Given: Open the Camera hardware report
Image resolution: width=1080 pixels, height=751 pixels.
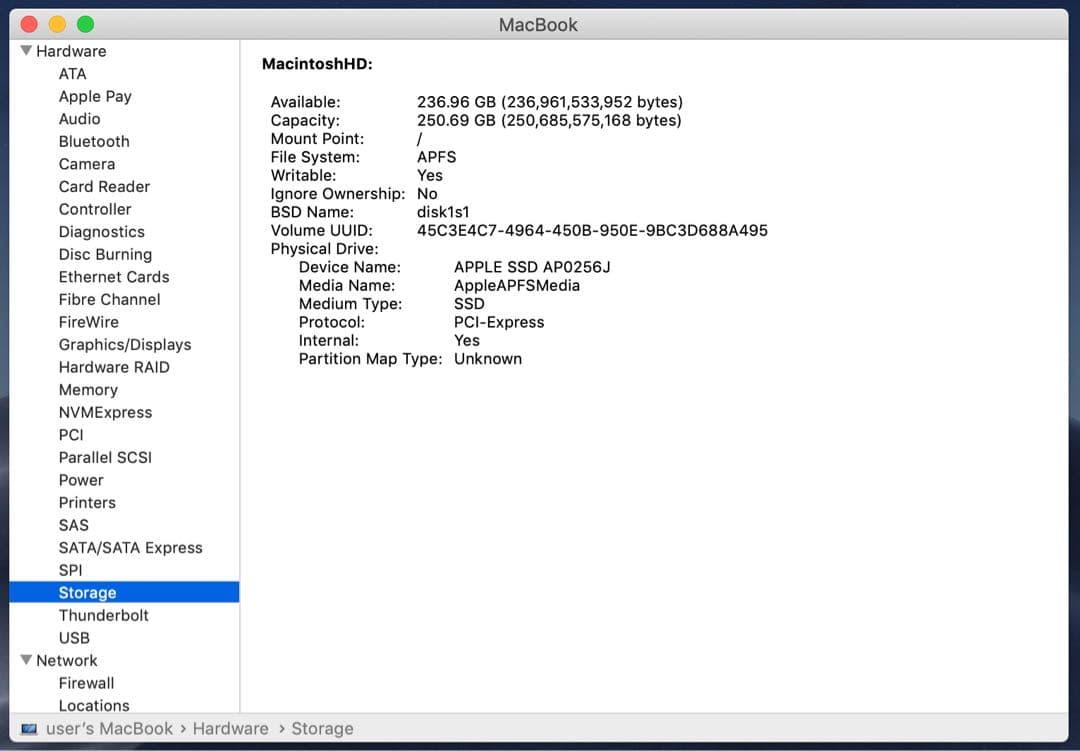Looking at the screenshot, I should [86, 163].
